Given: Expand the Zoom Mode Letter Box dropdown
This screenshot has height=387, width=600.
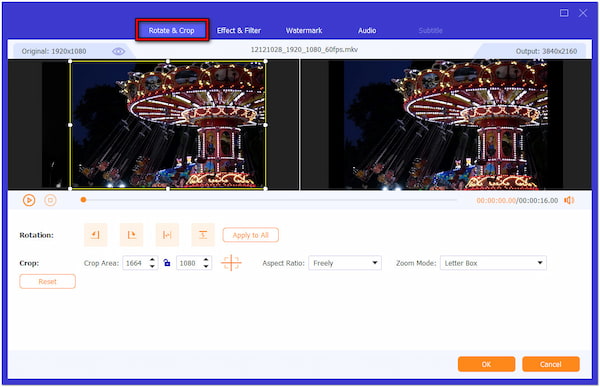Looking at the screenshot, I should pyautogui.click(x=493, y=263).
